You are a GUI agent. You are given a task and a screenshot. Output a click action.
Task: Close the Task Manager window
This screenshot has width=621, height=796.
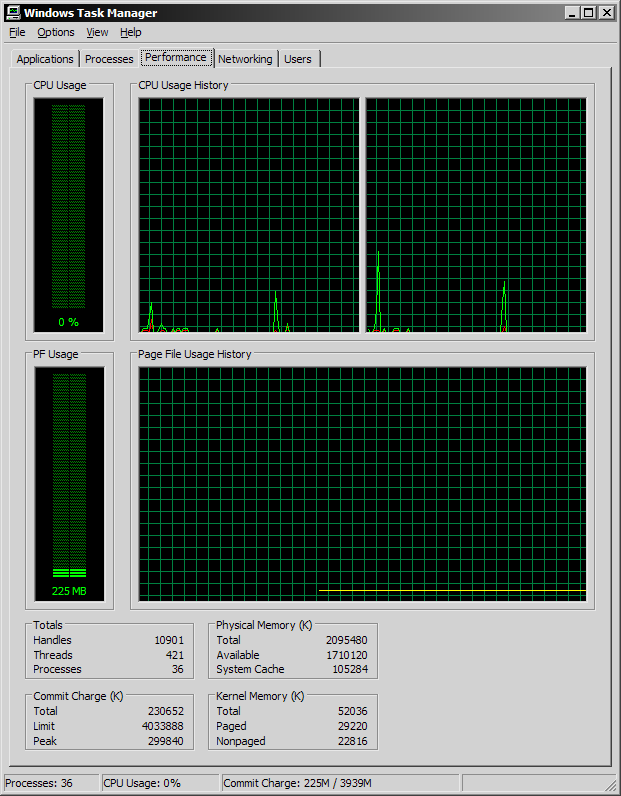coord(607,13)
